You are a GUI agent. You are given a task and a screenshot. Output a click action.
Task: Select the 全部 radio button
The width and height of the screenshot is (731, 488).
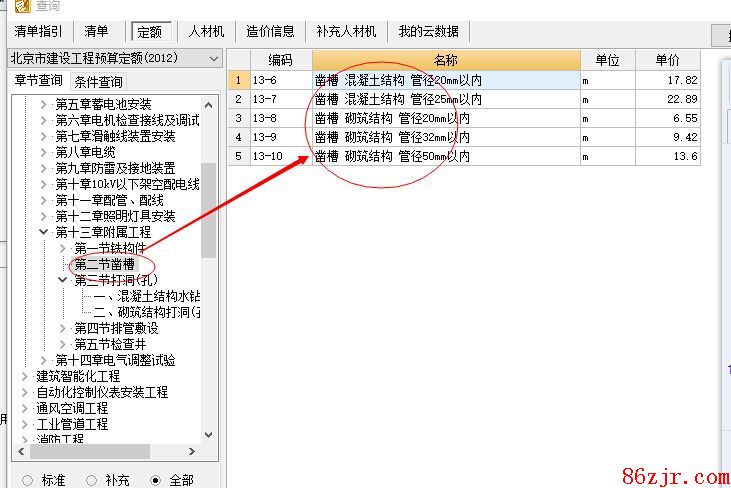(x=155, y=480)
